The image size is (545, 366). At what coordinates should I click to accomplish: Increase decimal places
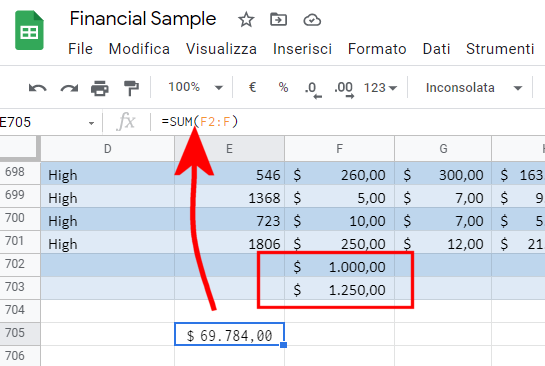(x=344, y=90)
